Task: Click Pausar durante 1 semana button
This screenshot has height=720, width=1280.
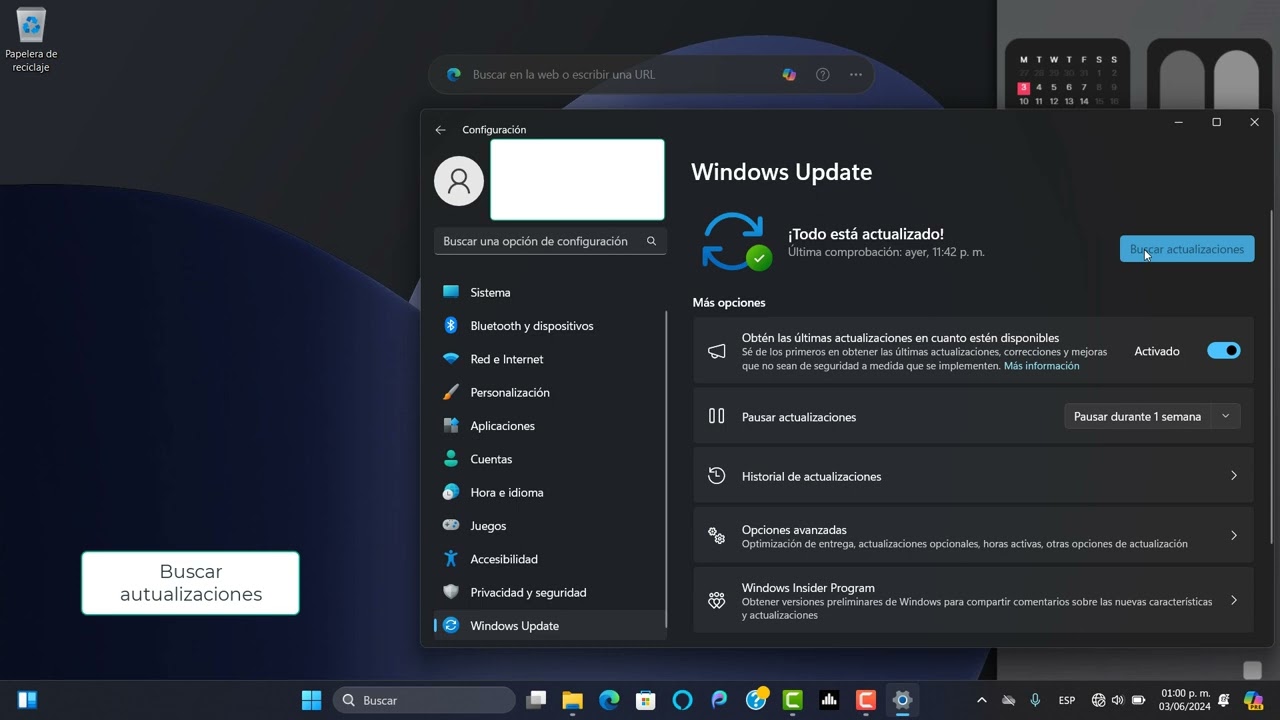Action: coord(1137,416)
